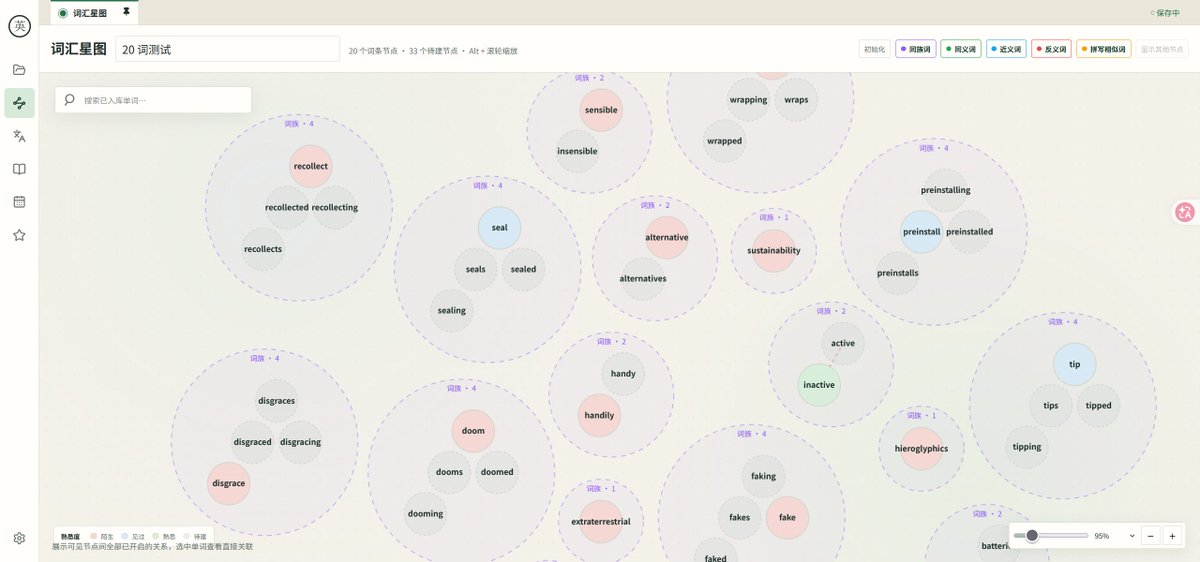The image size is (1200, 562).
Task: Select the 'sealing' word node
Action: coord(451,310)
